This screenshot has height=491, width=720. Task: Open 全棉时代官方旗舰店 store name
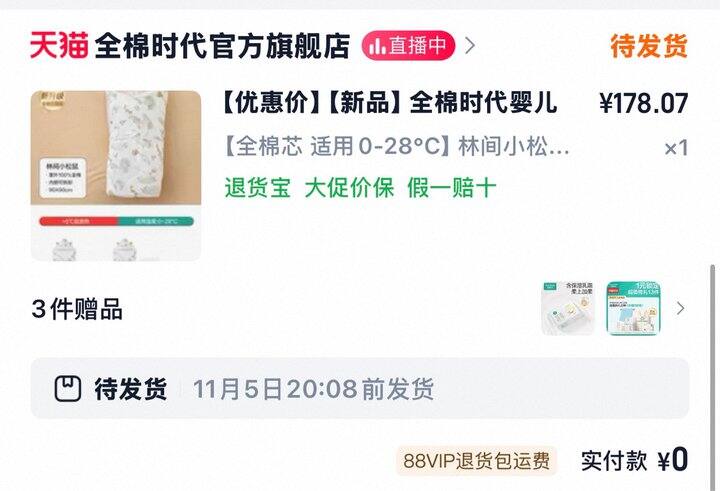click(222, 45)
